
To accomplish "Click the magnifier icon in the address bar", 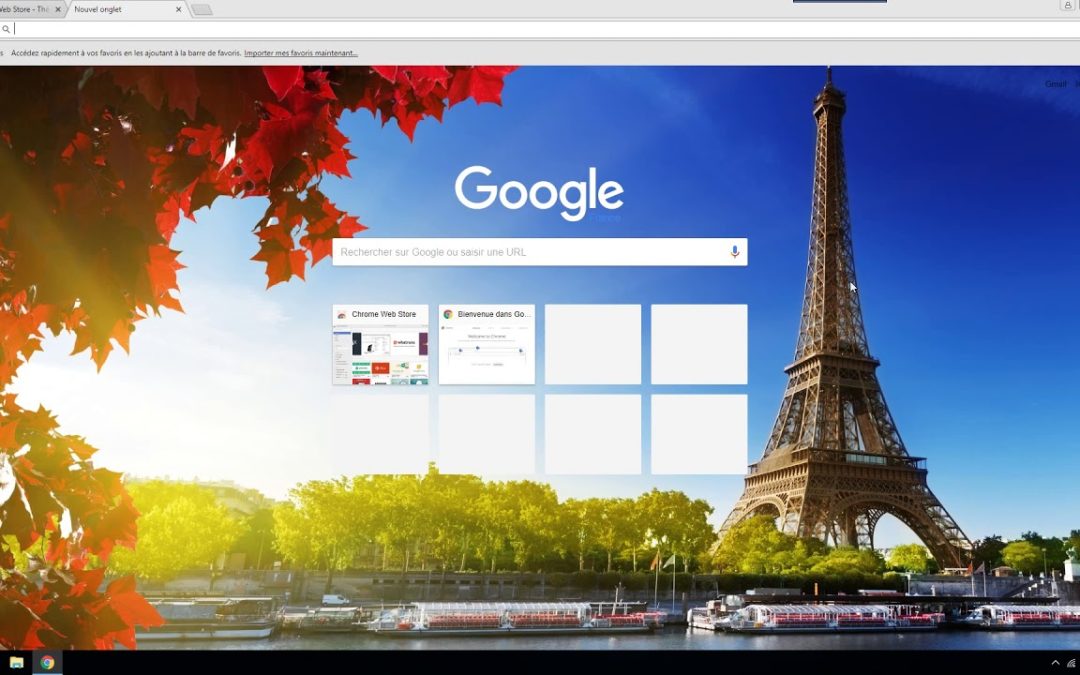I will point(6,29).
